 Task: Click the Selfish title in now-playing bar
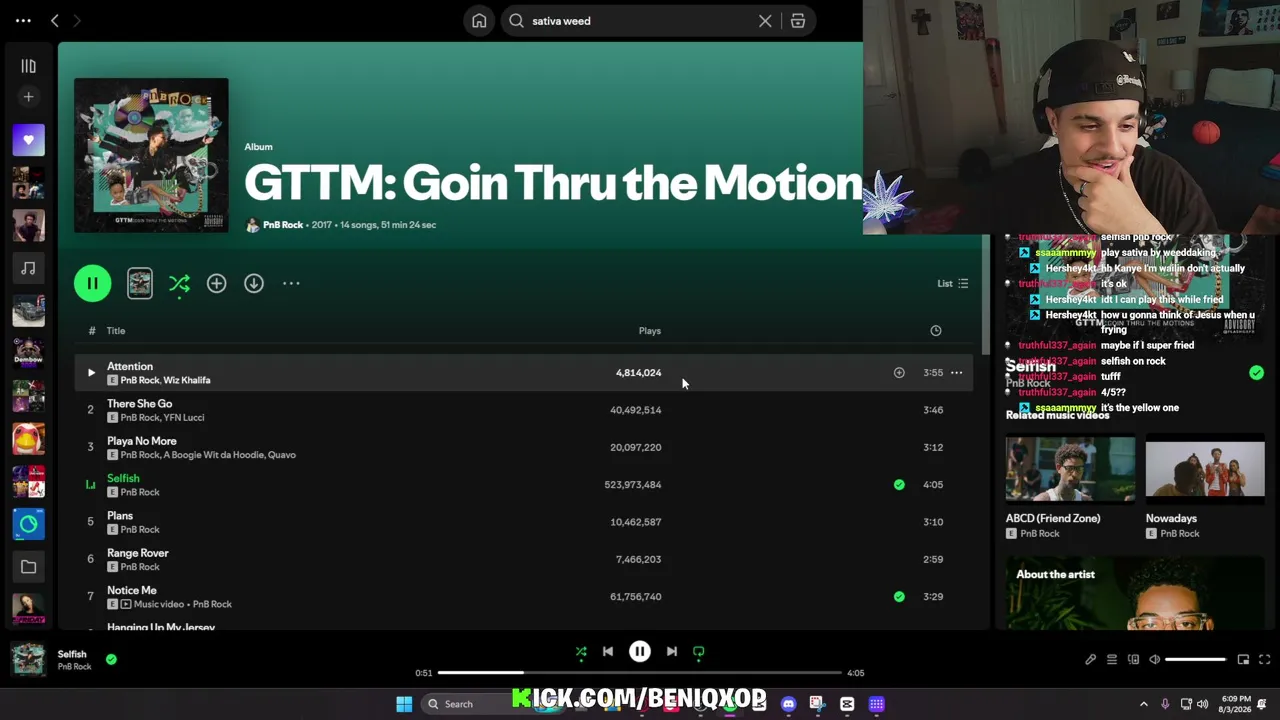point(72,654)
